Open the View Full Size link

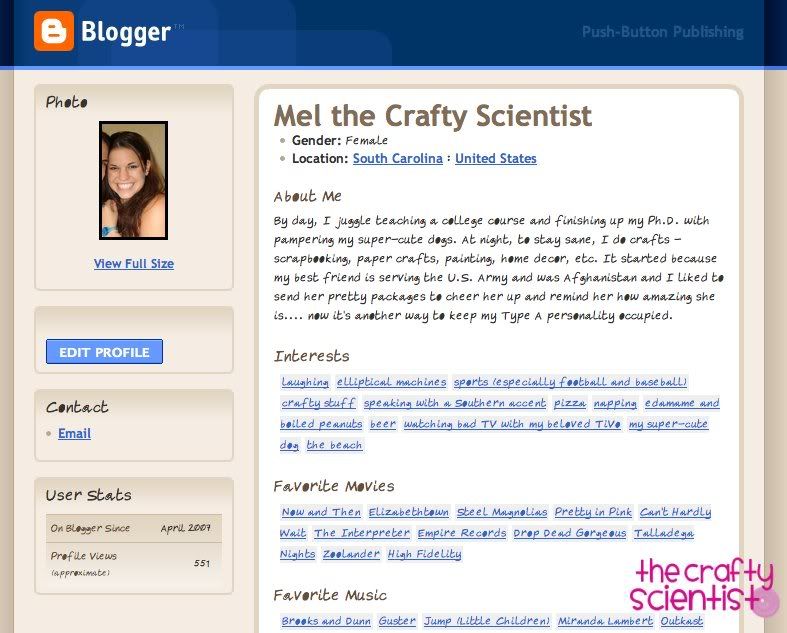pos(134,264)
